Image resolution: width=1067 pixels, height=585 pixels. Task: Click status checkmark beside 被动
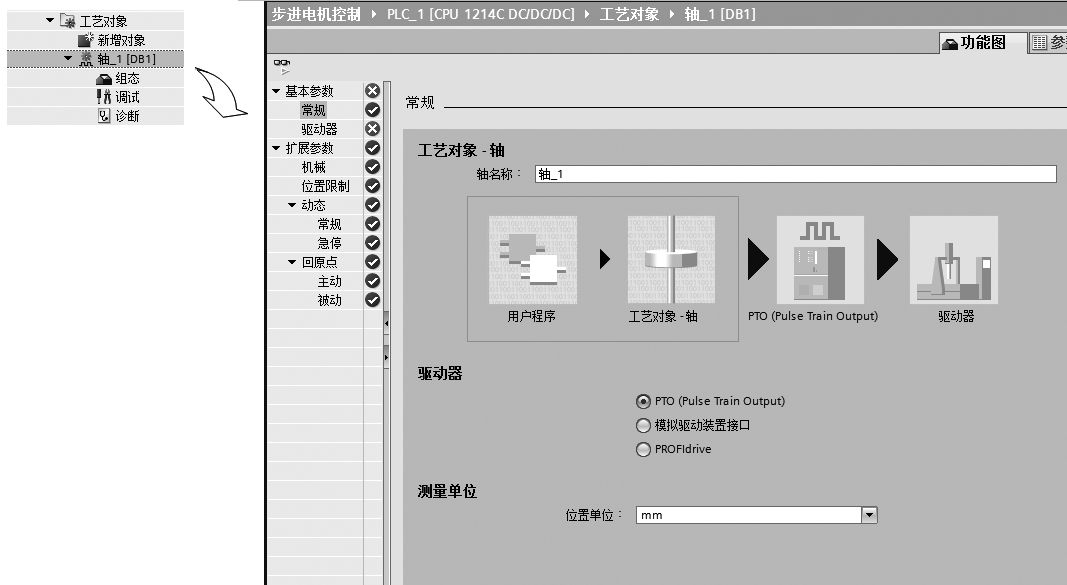point(372,300)
